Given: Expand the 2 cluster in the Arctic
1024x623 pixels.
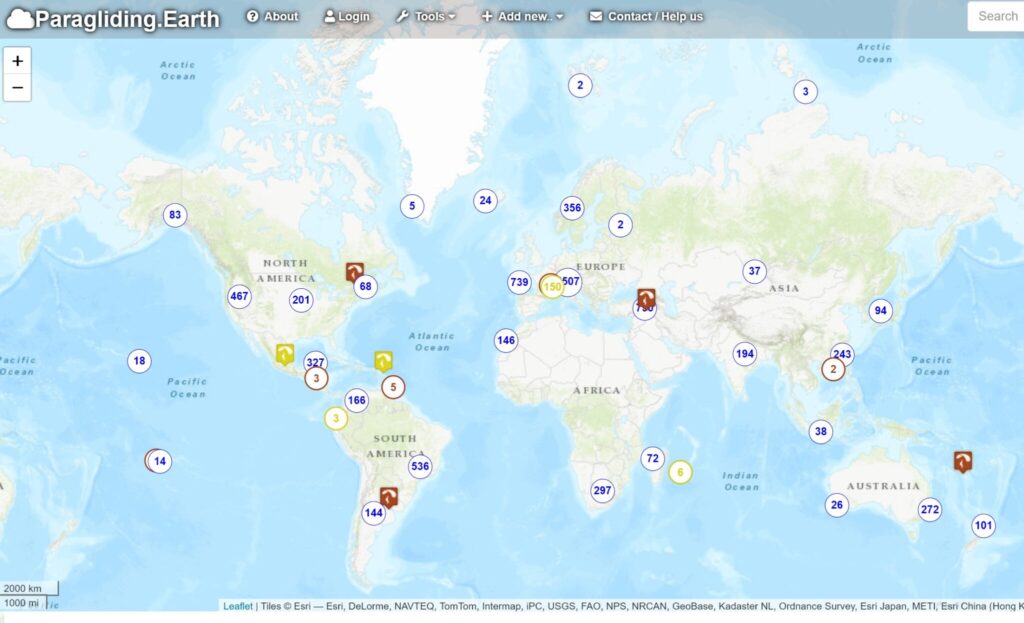Looking at the screenshot, I should tap(580, 86).
